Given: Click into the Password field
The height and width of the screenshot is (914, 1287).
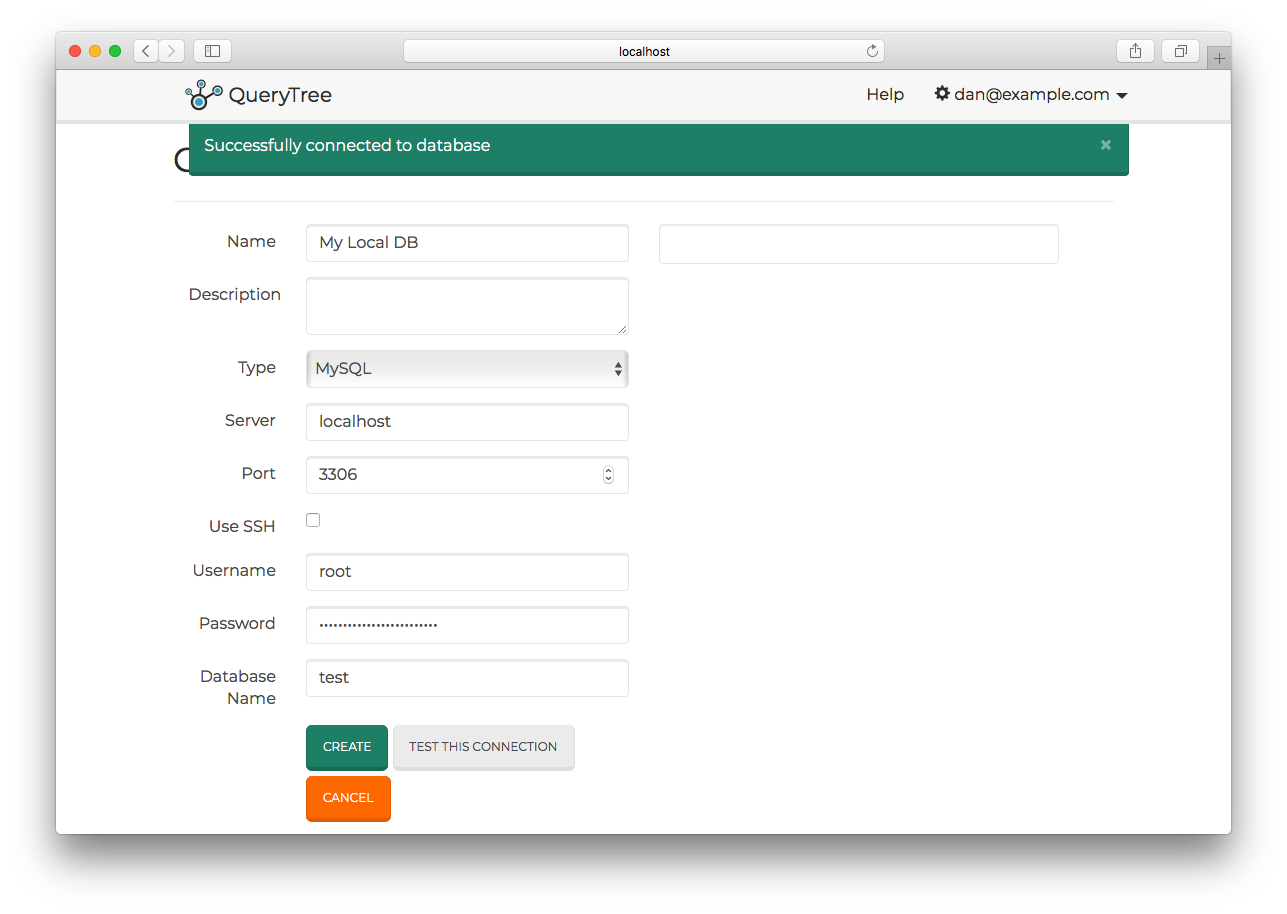Looking at the screenshot, I should pos(467,625).
